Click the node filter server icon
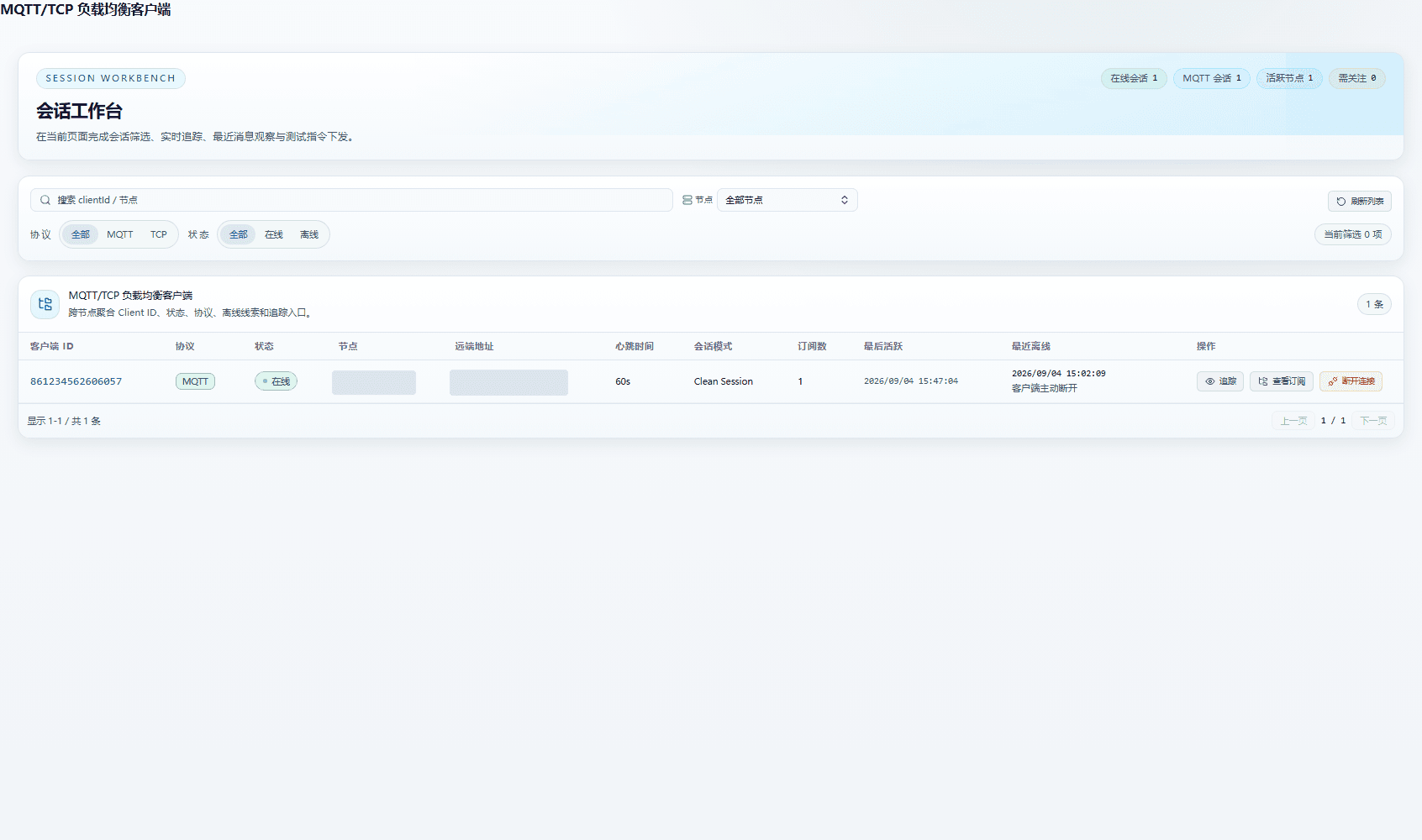 687,200
